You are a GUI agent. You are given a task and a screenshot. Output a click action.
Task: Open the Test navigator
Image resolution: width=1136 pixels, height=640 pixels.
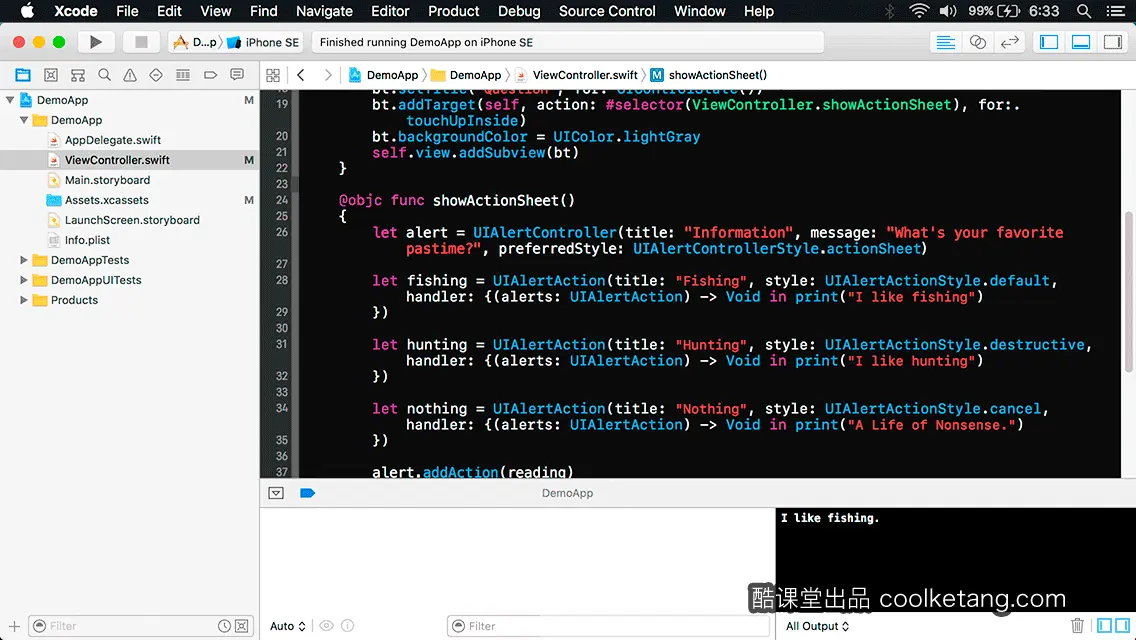pyautogui.click(x=156, y=75)
